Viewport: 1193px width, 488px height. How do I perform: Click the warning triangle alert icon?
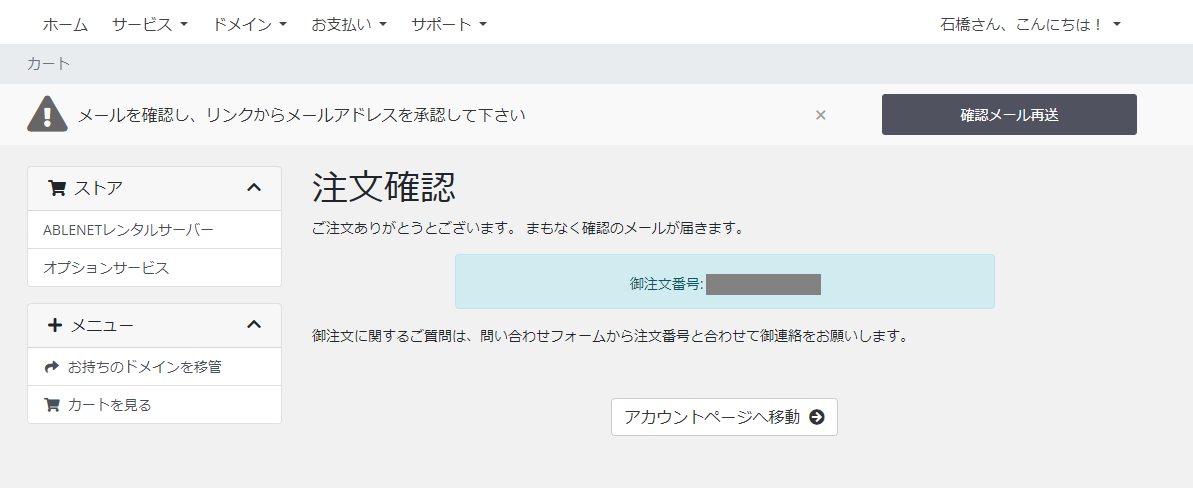47,114
